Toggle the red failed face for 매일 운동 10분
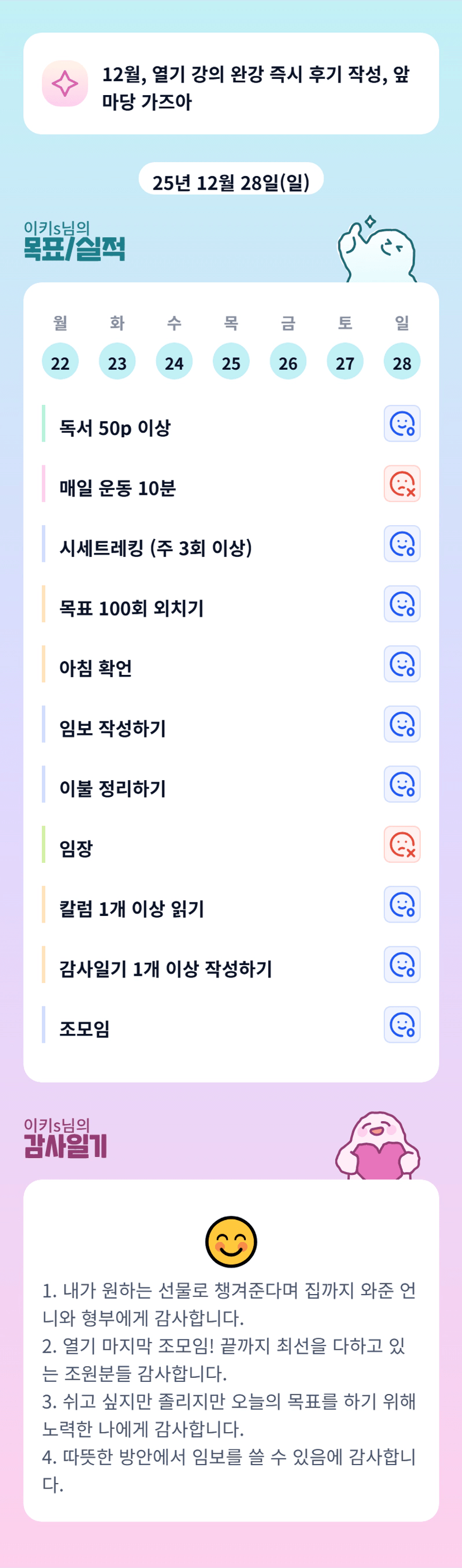This screenshot has width=462, height=1568. 402,484
